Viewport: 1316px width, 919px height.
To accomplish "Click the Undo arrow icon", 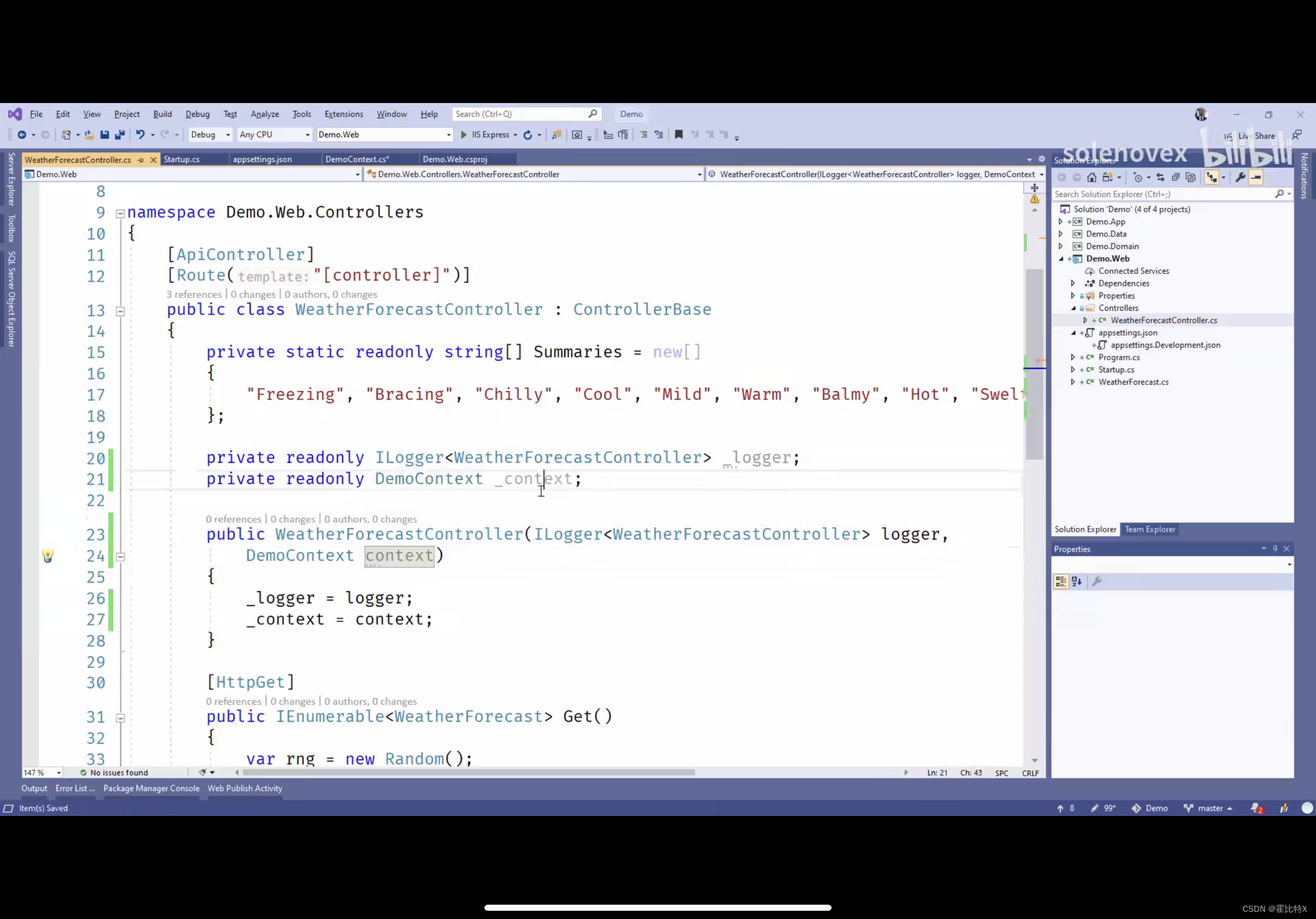I will pyautogui.click(x=140, y=134).
